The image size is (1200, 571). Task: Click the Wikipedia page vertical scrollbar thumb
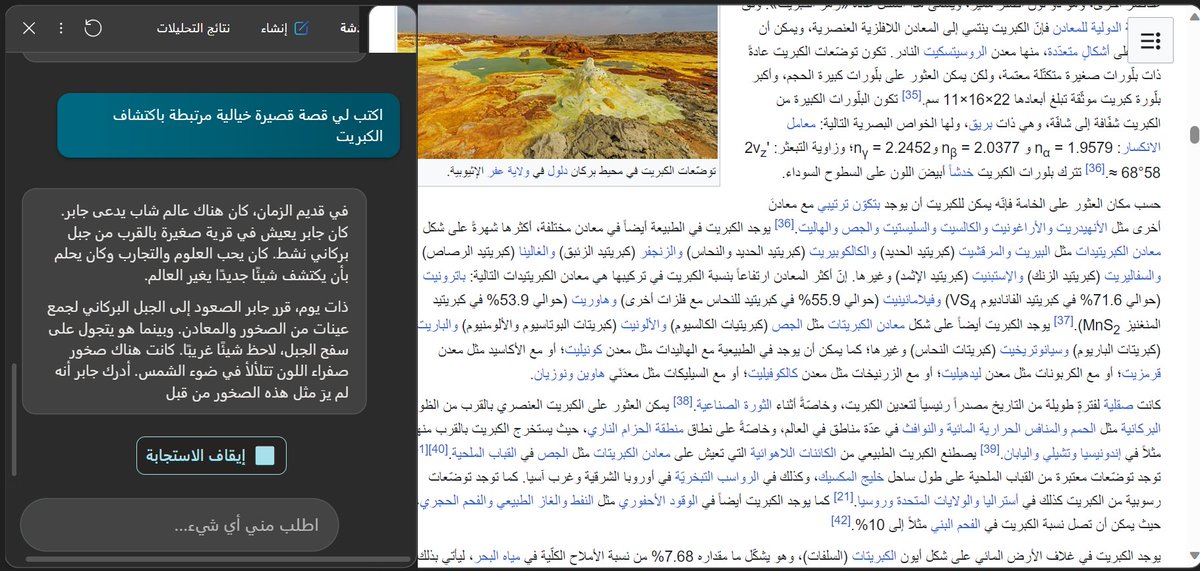point(1193,135)
